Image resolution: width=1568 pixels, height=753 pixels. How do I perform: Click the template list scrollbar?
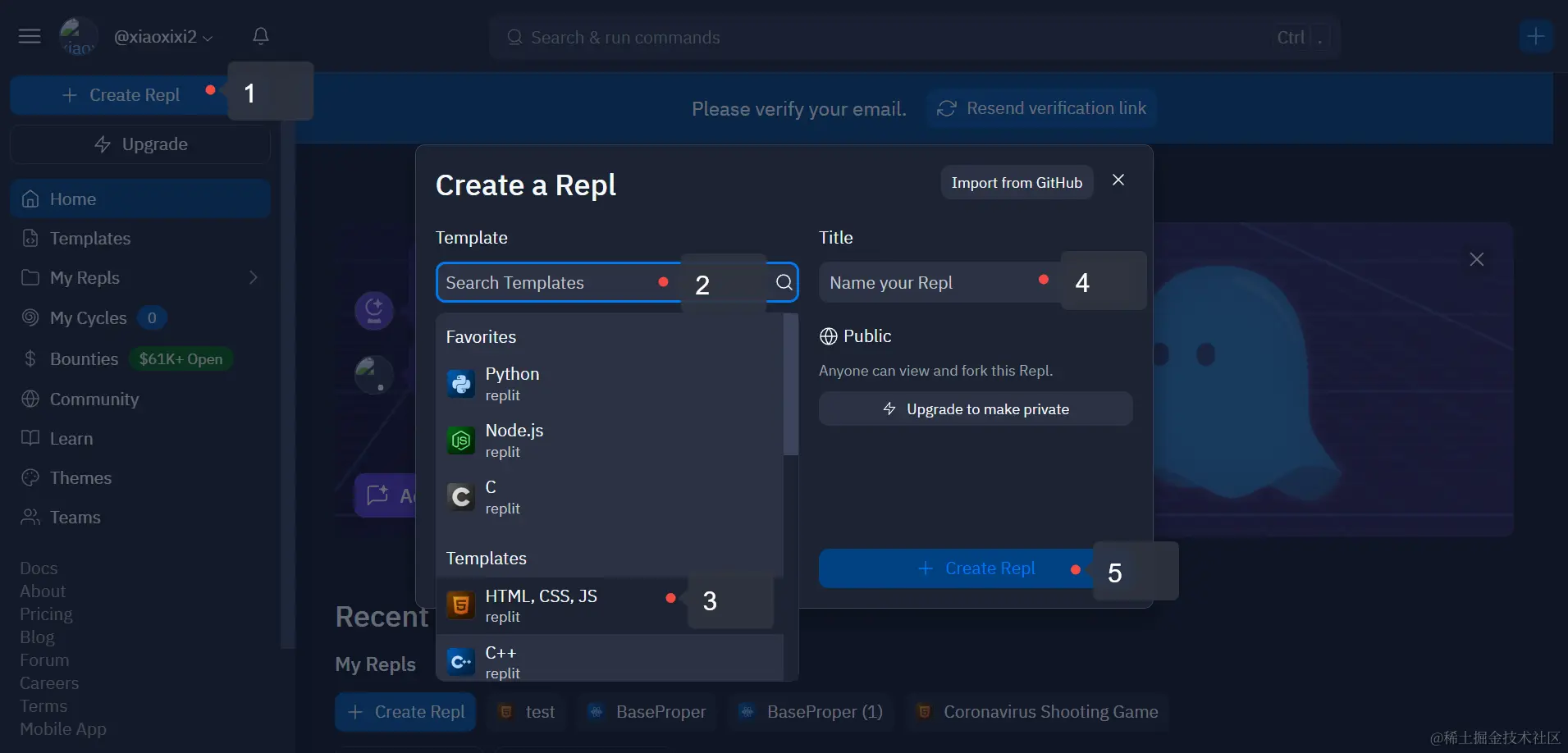pos(791,385)
